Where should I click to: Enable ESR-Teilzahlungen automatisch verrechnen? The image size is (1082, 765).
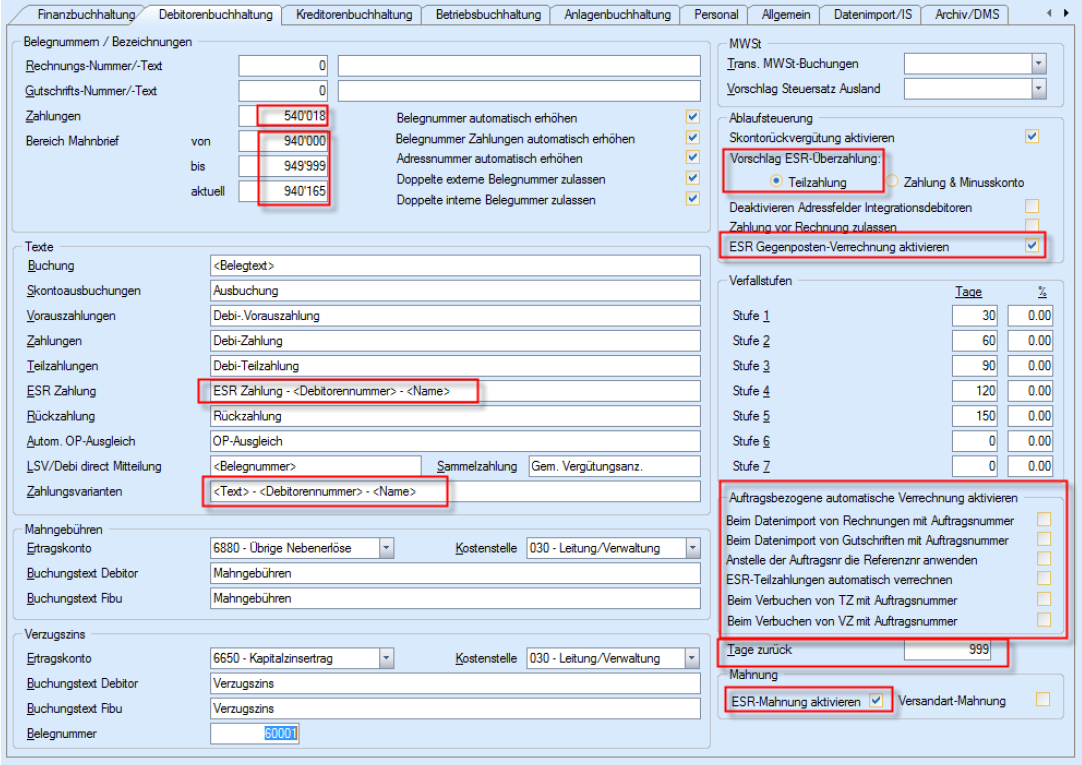(x=1044, y=578)
